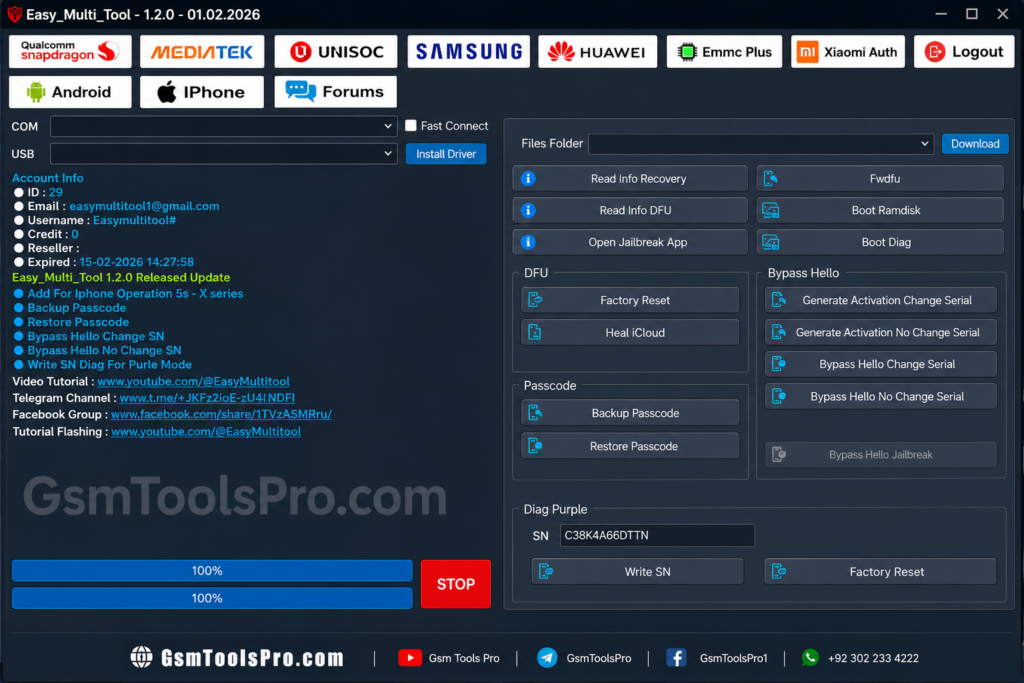
Task: Click the Logout button
Action: click(x=964, y=52)
